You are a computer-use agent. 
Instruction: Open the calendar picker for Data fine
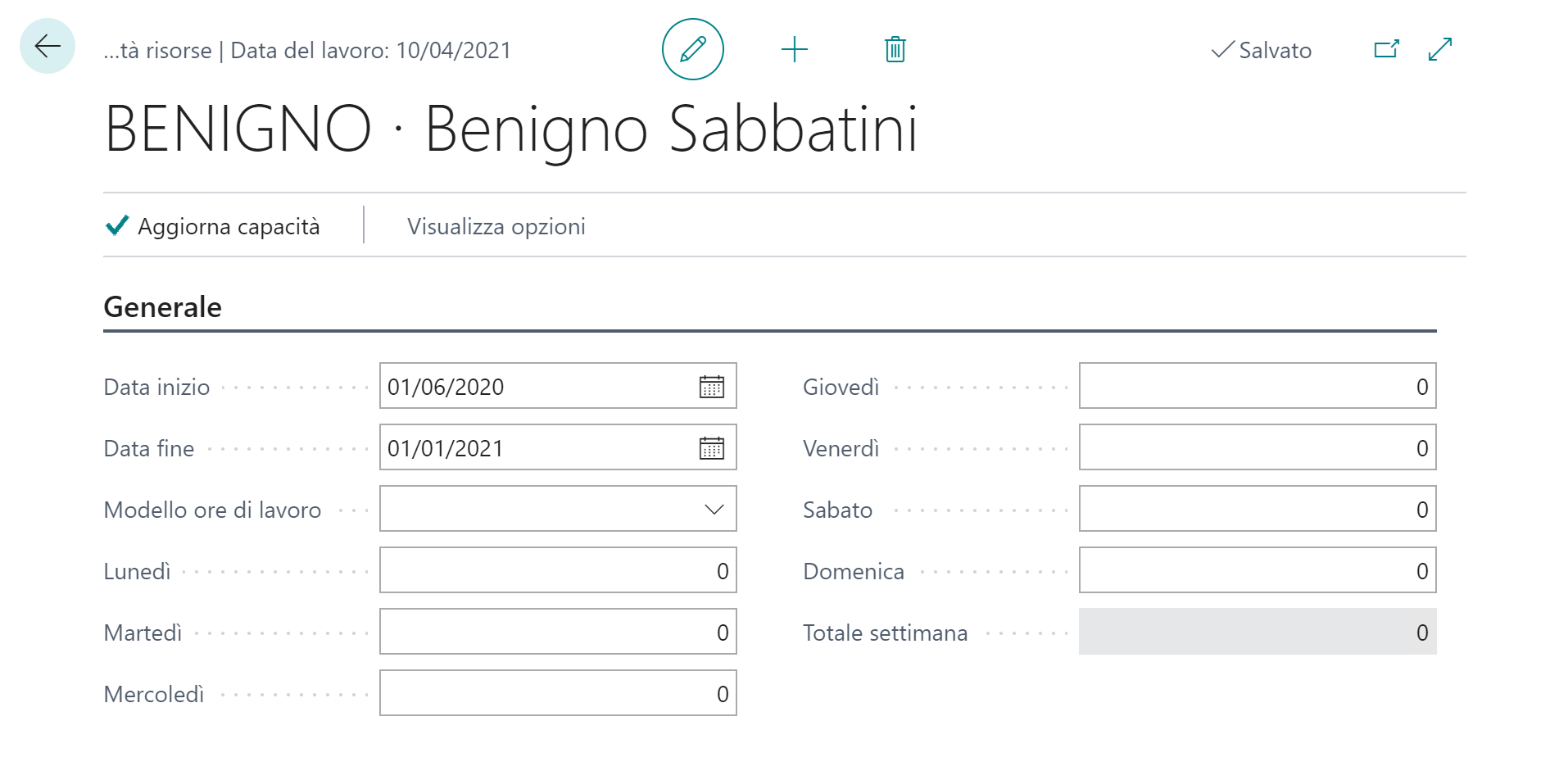pyautogui.click(x=712, y=447)
